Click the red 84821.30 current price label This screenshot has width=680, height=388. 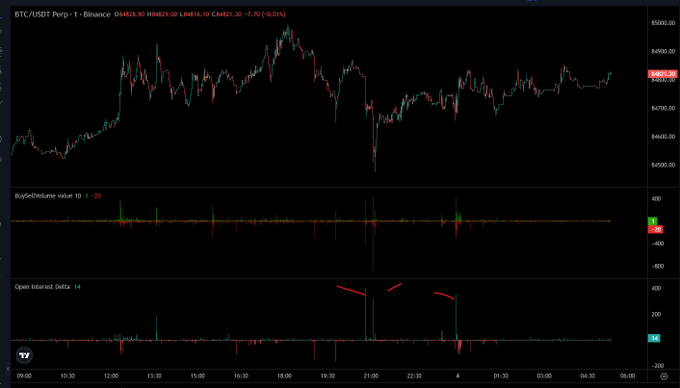point(662,74)
